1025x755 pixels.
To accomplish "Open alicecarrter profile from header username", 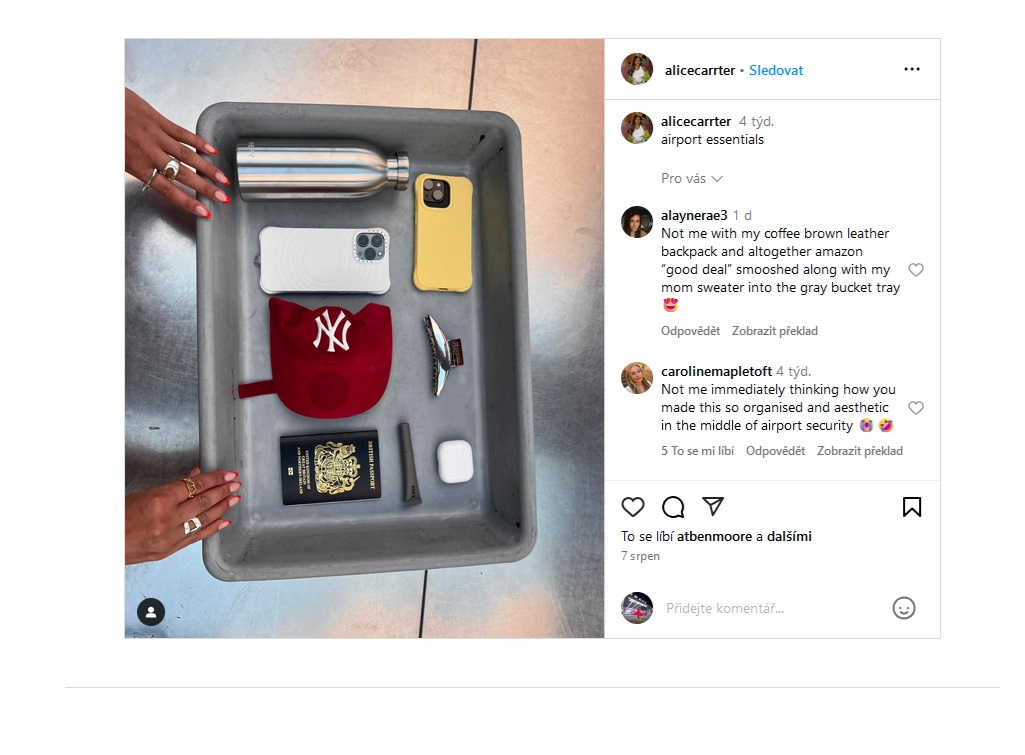I will [699, 71].
